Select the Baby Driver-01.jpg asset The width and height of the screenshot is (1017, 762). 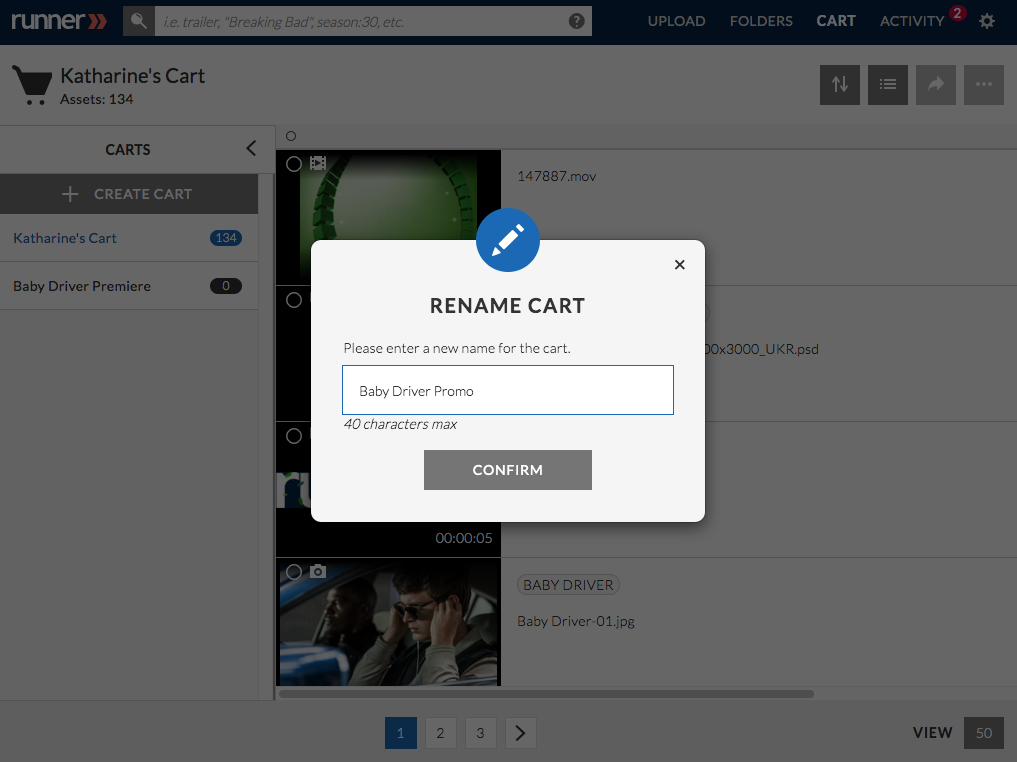(294, 571)
